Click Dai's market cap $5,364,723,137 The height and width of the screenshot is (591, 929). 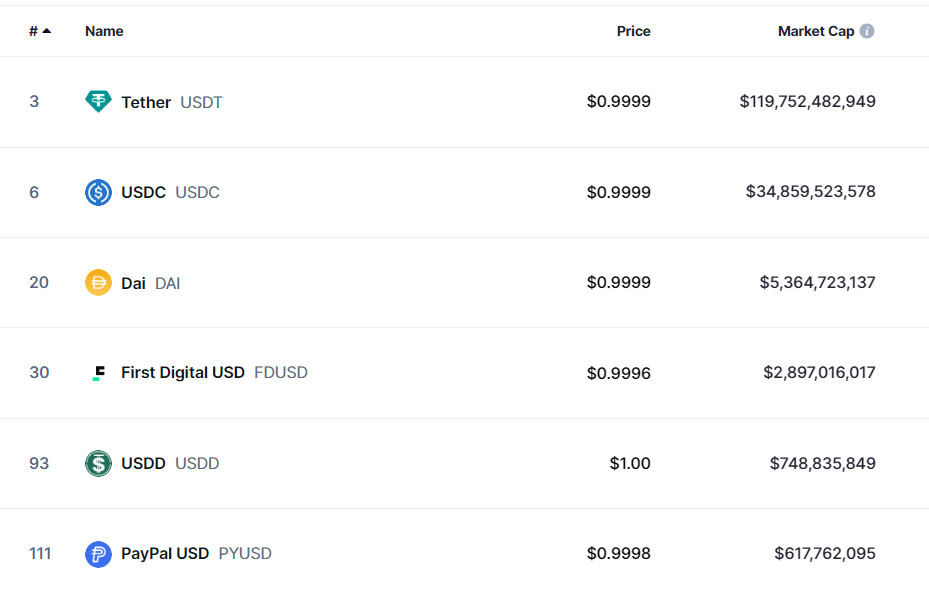click(817, 282)
